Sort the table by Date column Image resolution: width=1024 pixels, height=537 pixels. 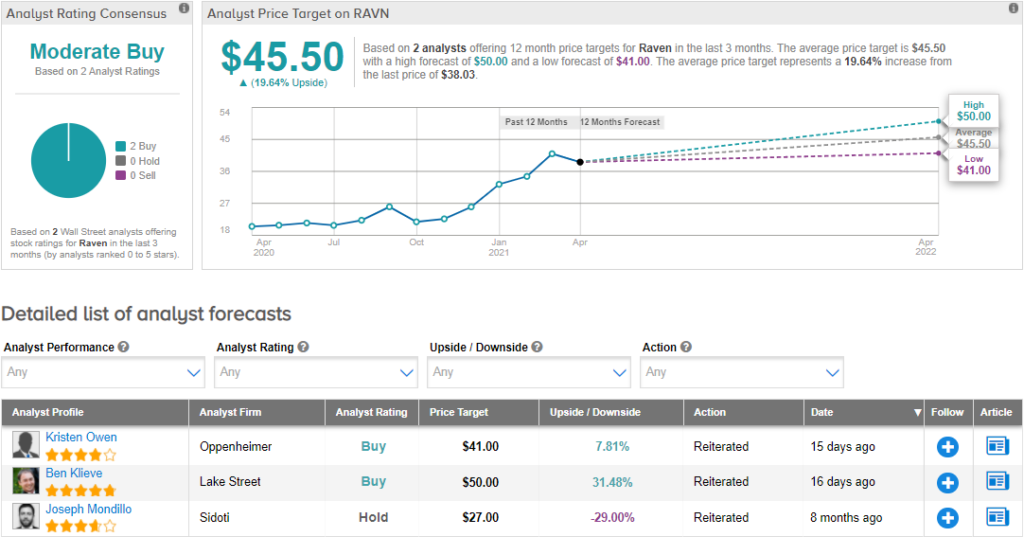click(863, 412)
